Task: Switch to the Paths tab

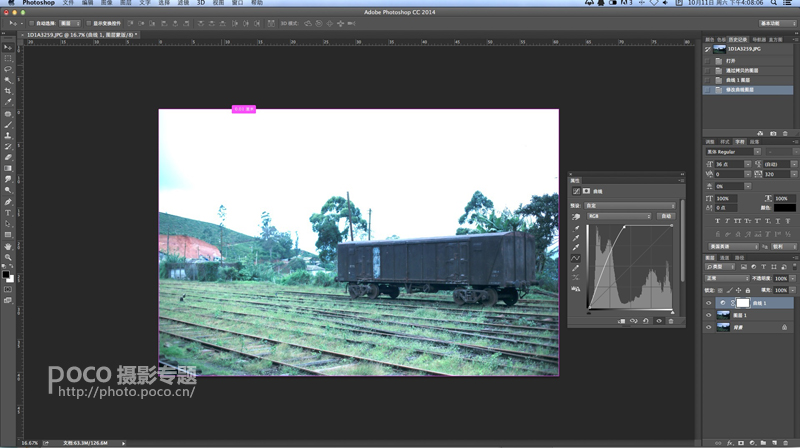Action: point(739,258)
